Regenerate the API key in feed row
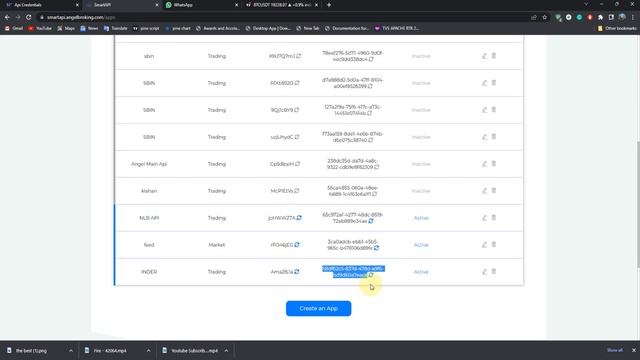 coord(297,245)
